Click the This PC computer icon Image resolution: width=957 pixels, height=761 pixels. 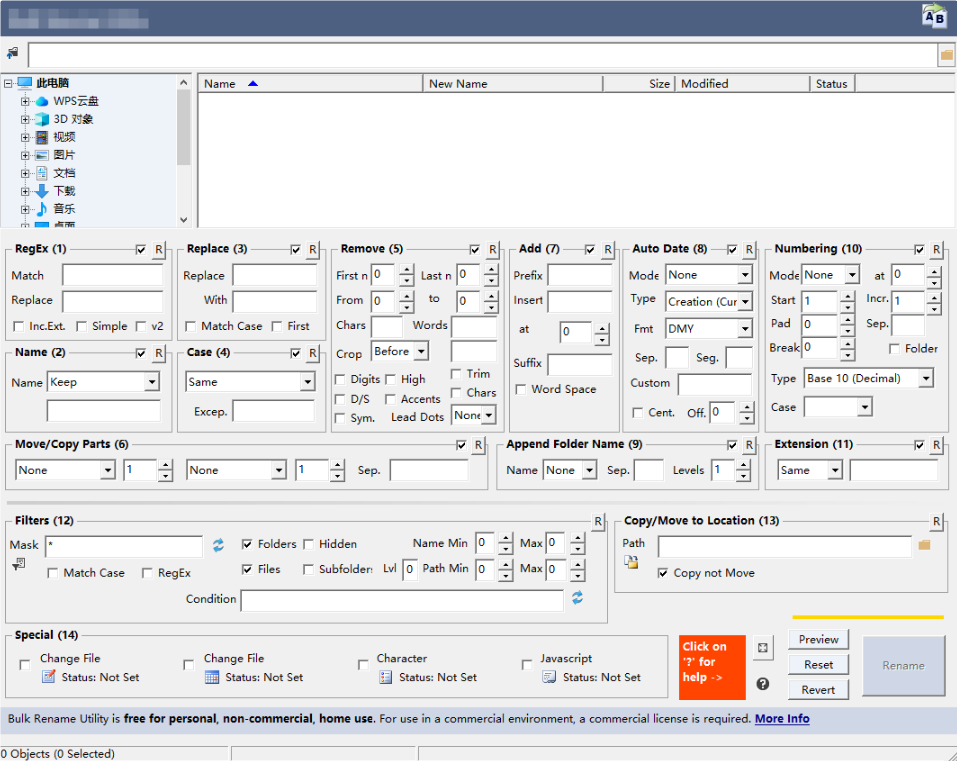pos(24,83)
